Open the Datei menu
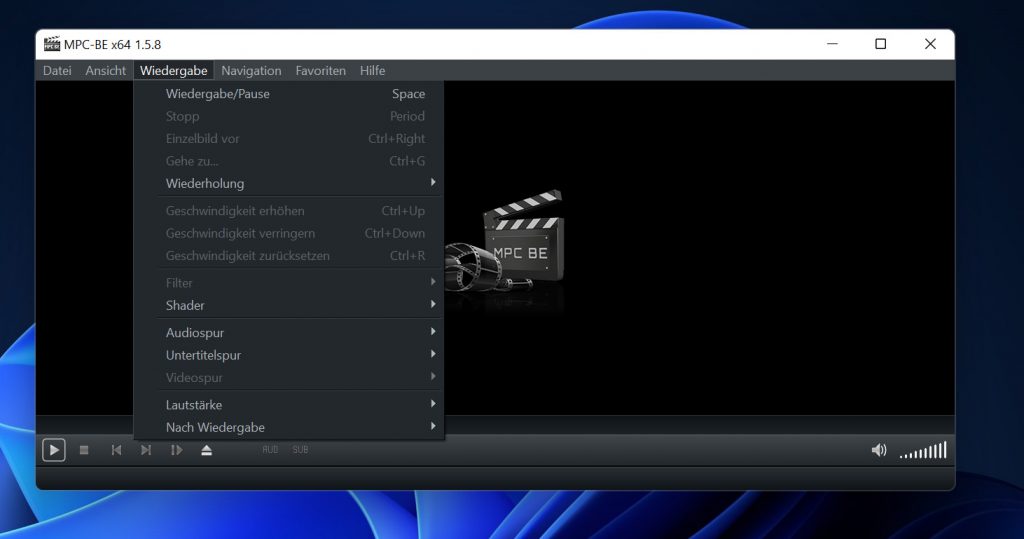The image size is (1024, 539). 57,71
